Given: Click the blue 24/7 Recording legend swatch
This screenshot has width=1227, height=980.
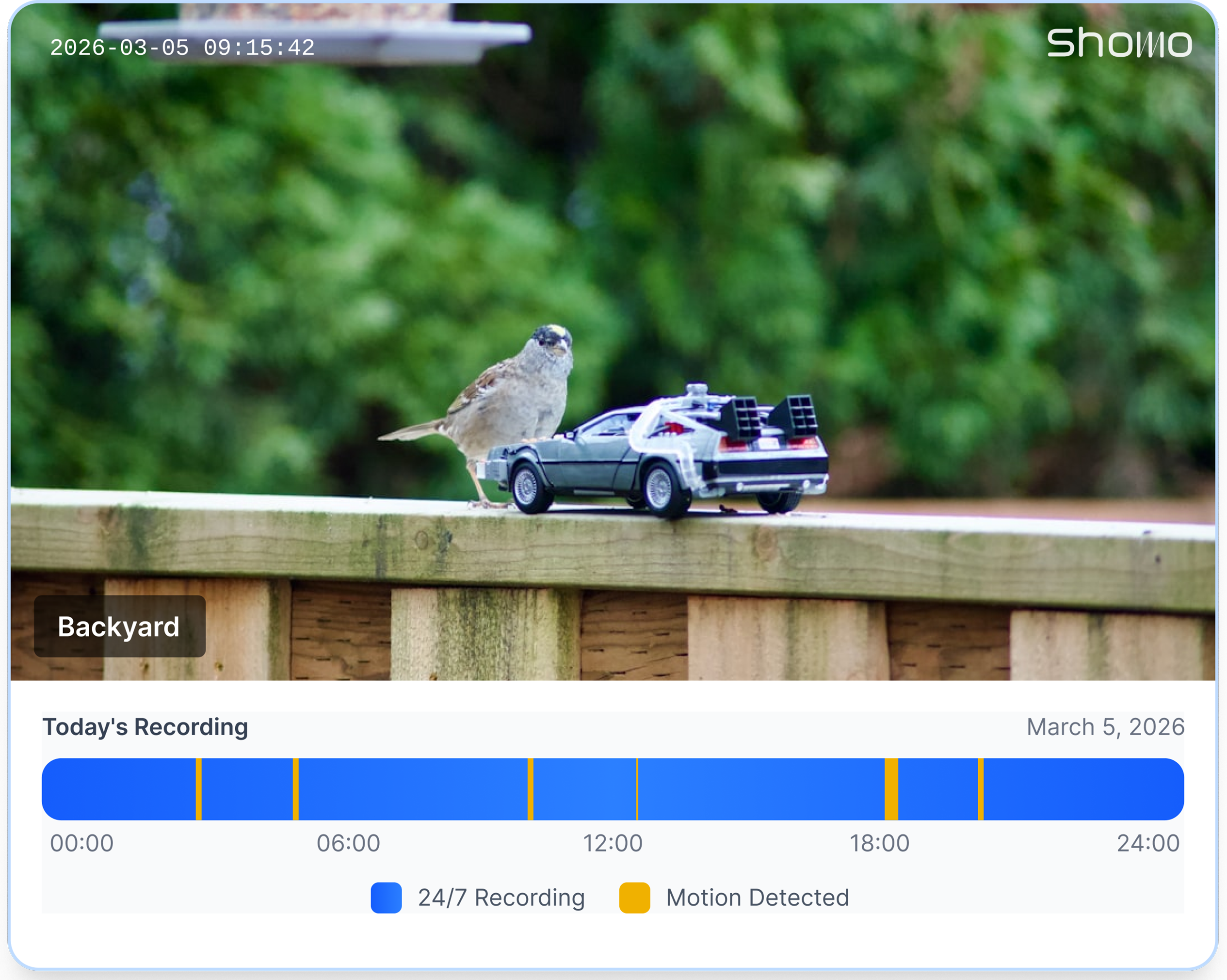Looking at the screenshot, I should (x=386, y=898).
